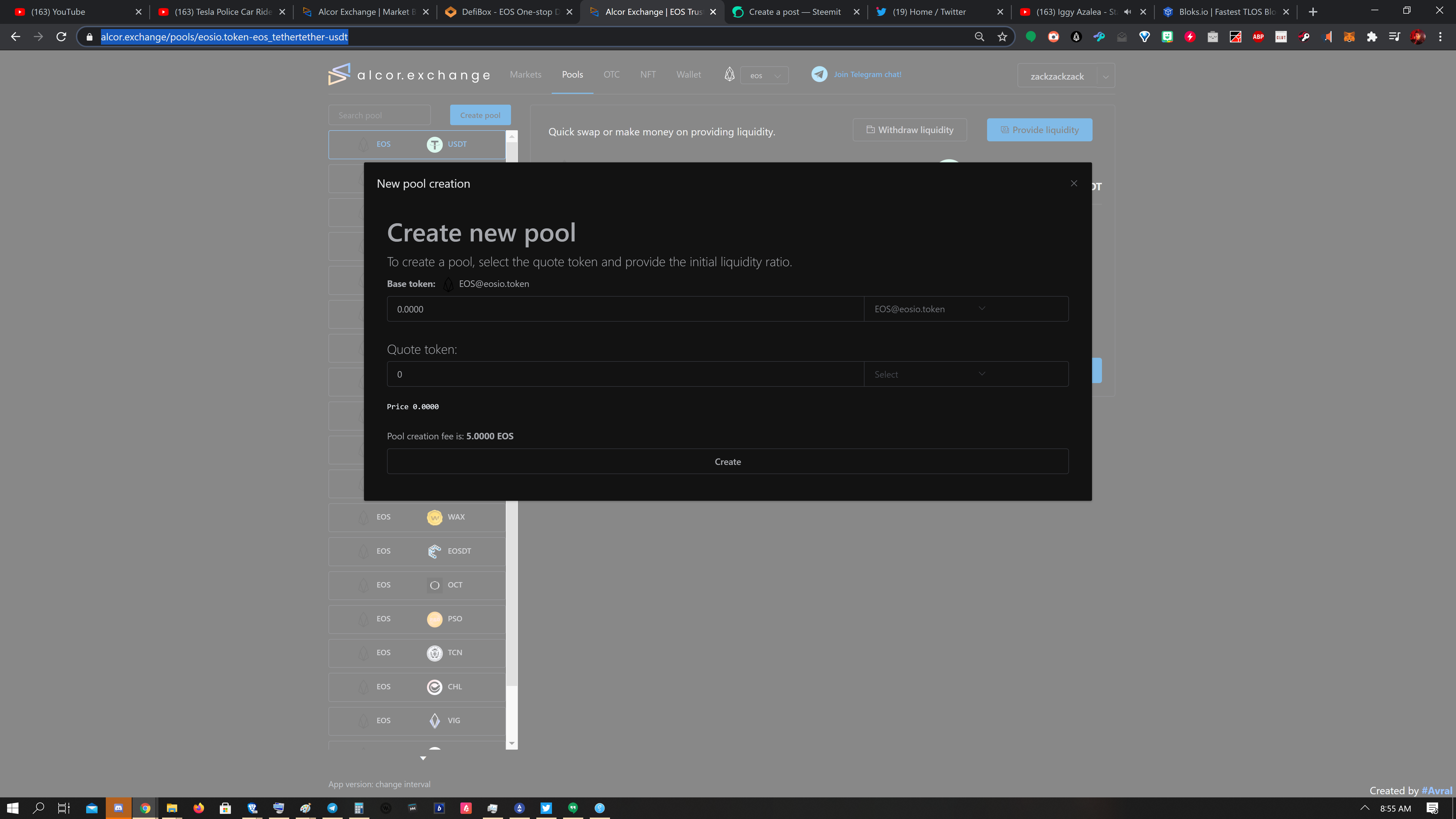1456x819 pixels.
Task: Open the NFT nav tab
Action: (648, 75)
